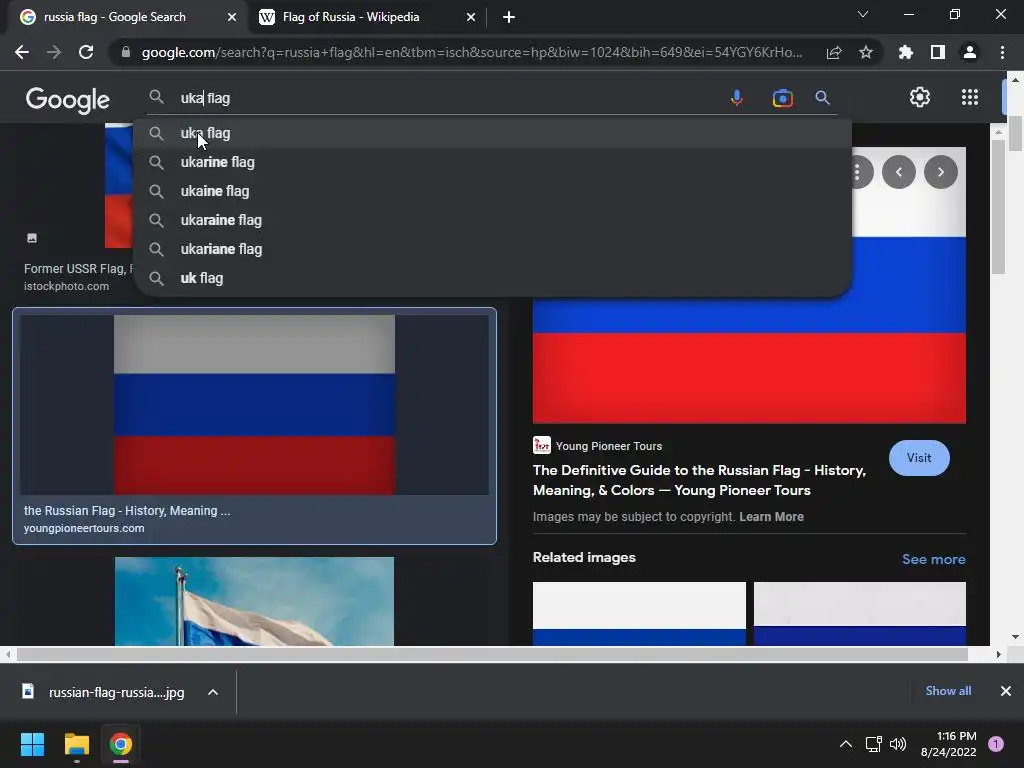The width and height of the screenshot is (1024, 768).
Task: Open youngpioneertours.com source caption
Action: tap(84, 528)
